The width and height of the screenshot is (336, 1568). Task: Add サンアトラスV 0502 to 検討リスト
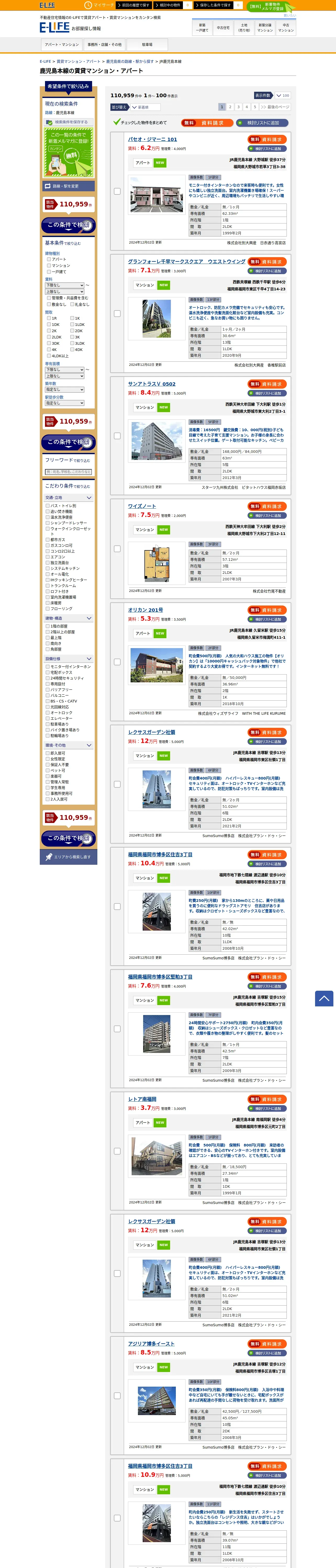click(267, 393)
